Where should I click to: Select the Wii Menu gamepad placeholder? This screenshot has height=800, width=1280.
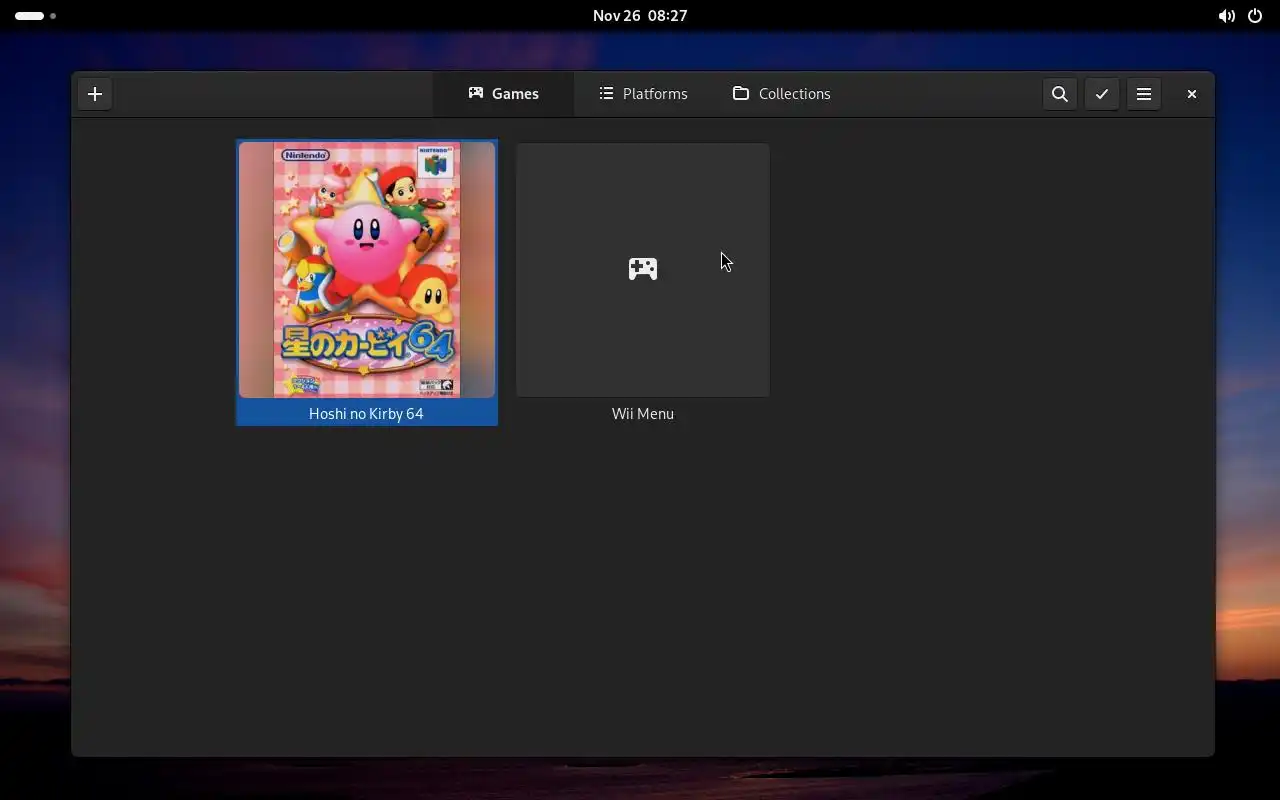click(x=643, y=270)
